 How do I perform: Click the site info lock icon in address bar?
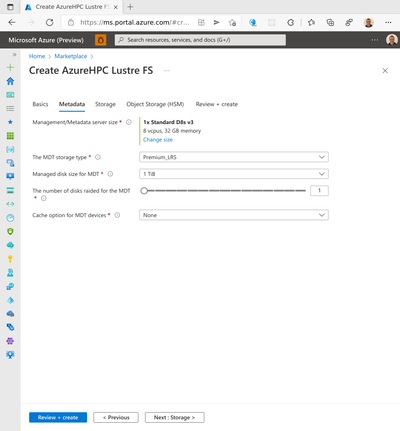(x=71, y=22)
